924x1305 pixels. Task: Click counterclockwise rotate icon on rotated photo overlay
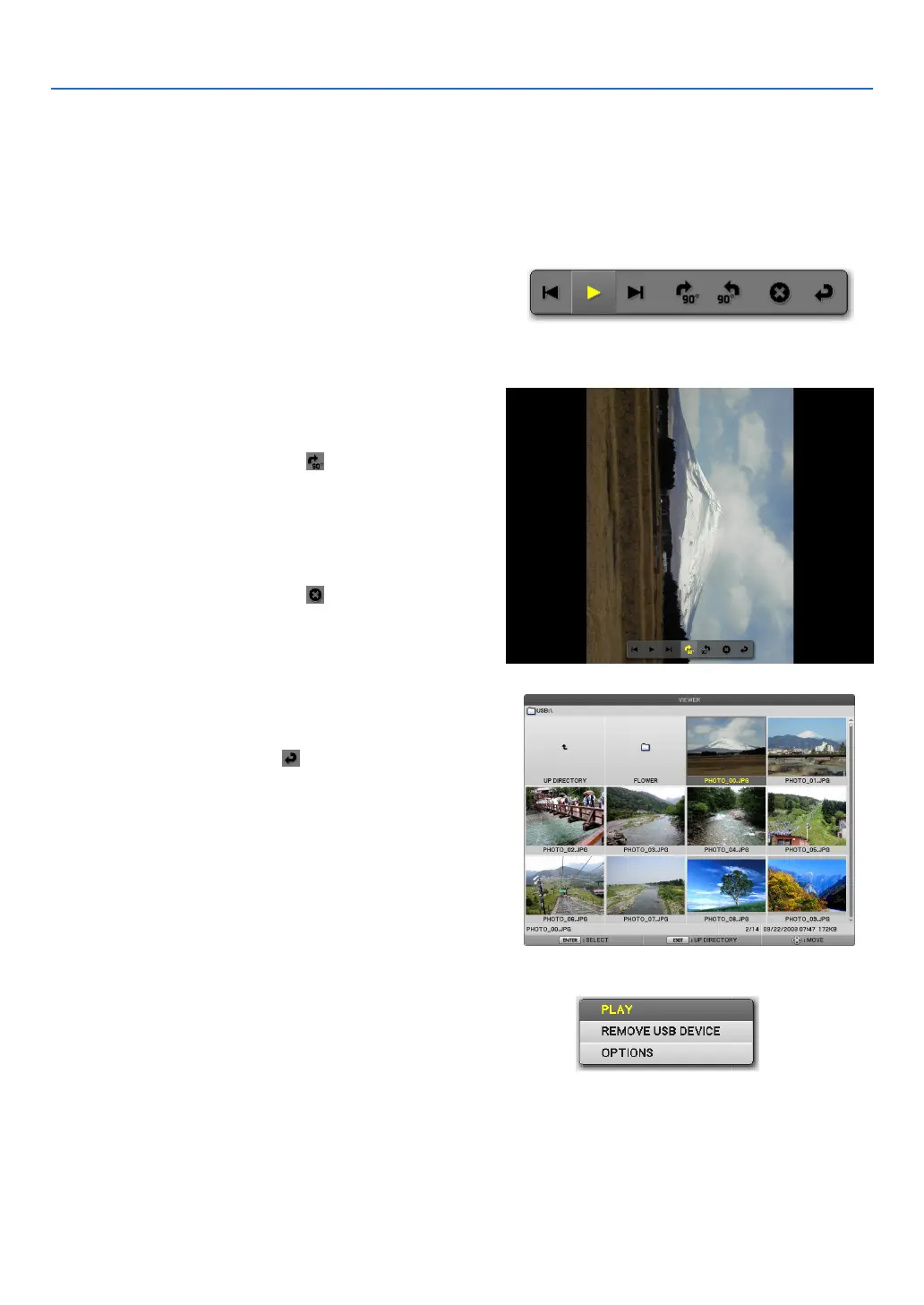706,649
